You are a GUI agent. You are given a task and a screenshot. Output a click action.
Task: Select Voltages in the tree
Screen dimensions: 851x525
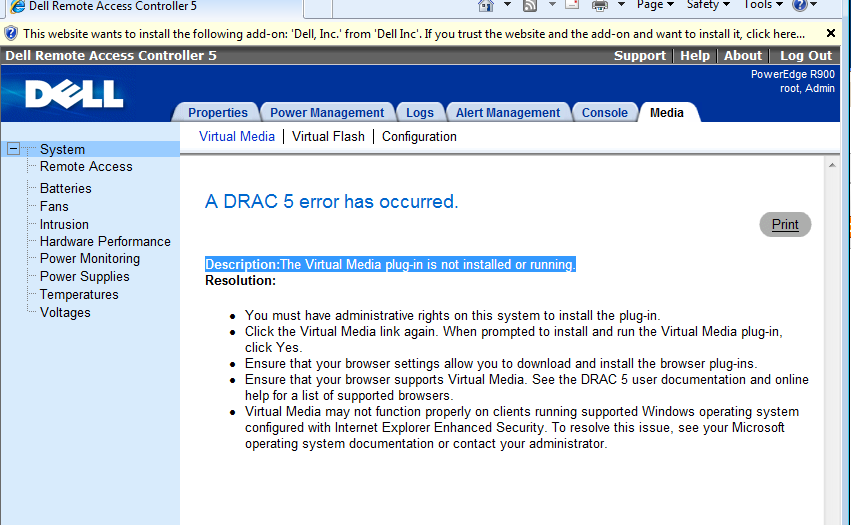coord(65,313)
